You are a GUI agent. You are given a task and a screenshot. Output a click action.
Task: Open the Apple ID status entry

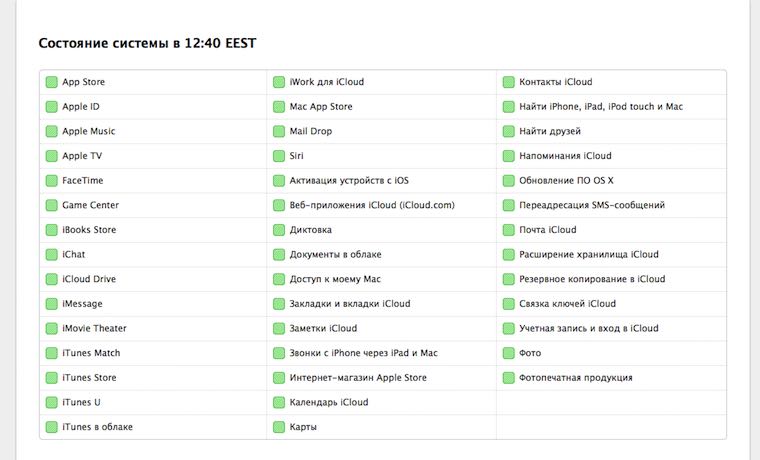81,107
